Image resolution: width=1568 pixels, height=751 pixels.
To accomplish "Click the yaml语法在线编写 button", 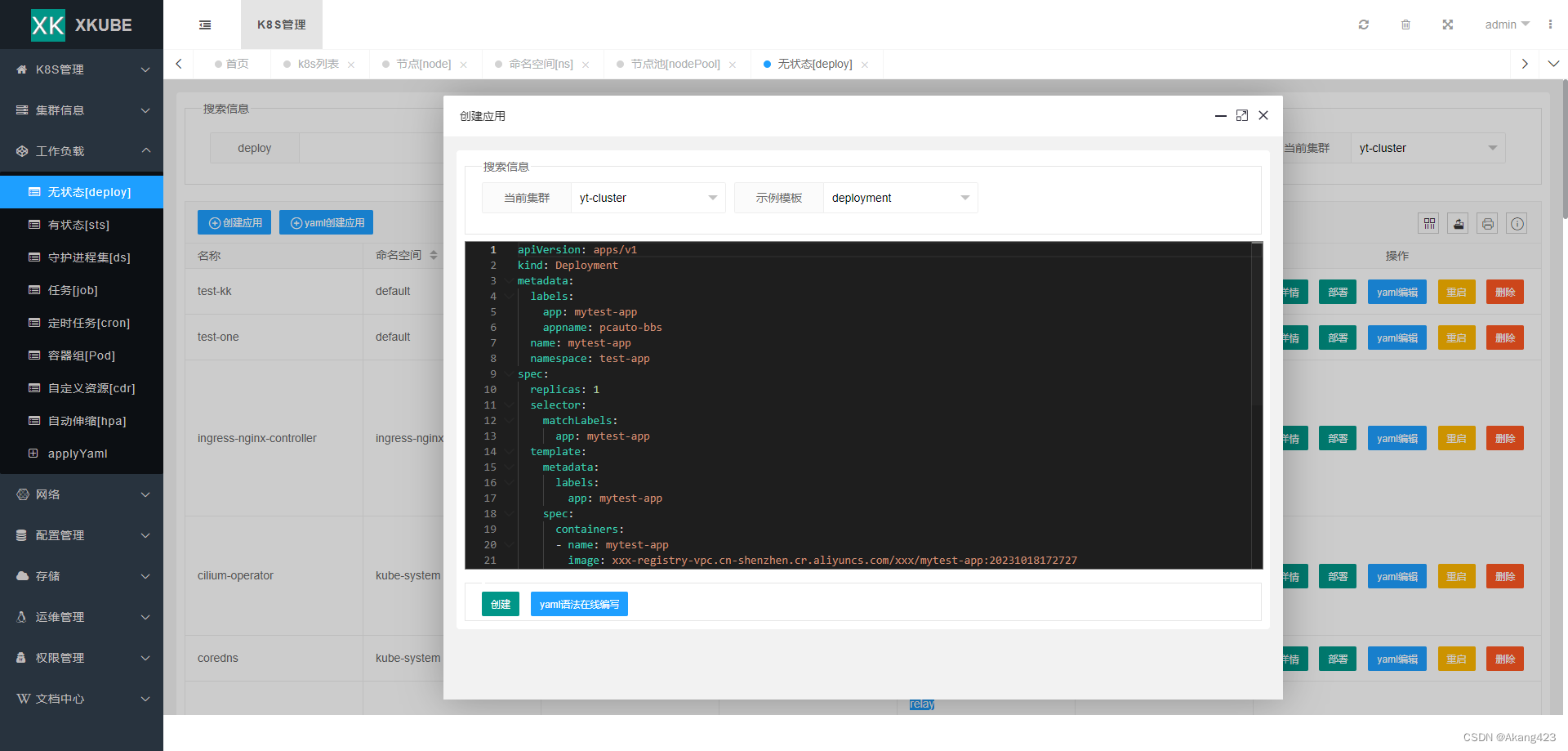I will [579, 604].
